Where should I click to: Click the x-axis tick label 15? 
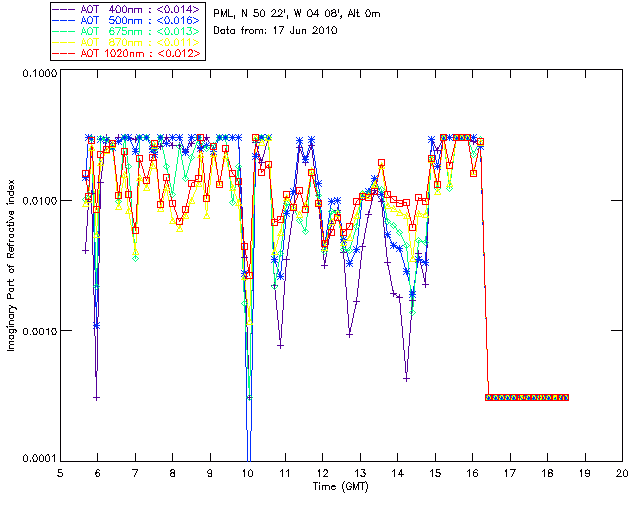[435, 473]
